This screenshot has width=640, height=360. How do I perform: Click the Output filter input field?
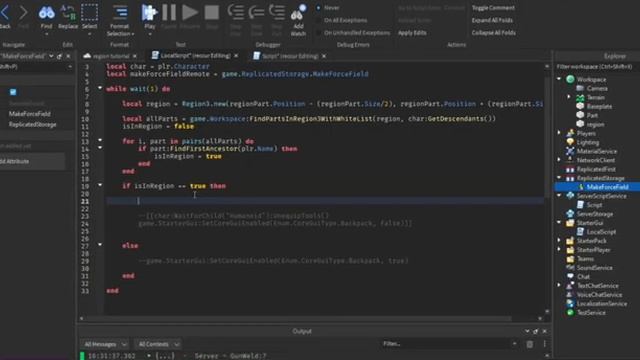click(450, 344)
